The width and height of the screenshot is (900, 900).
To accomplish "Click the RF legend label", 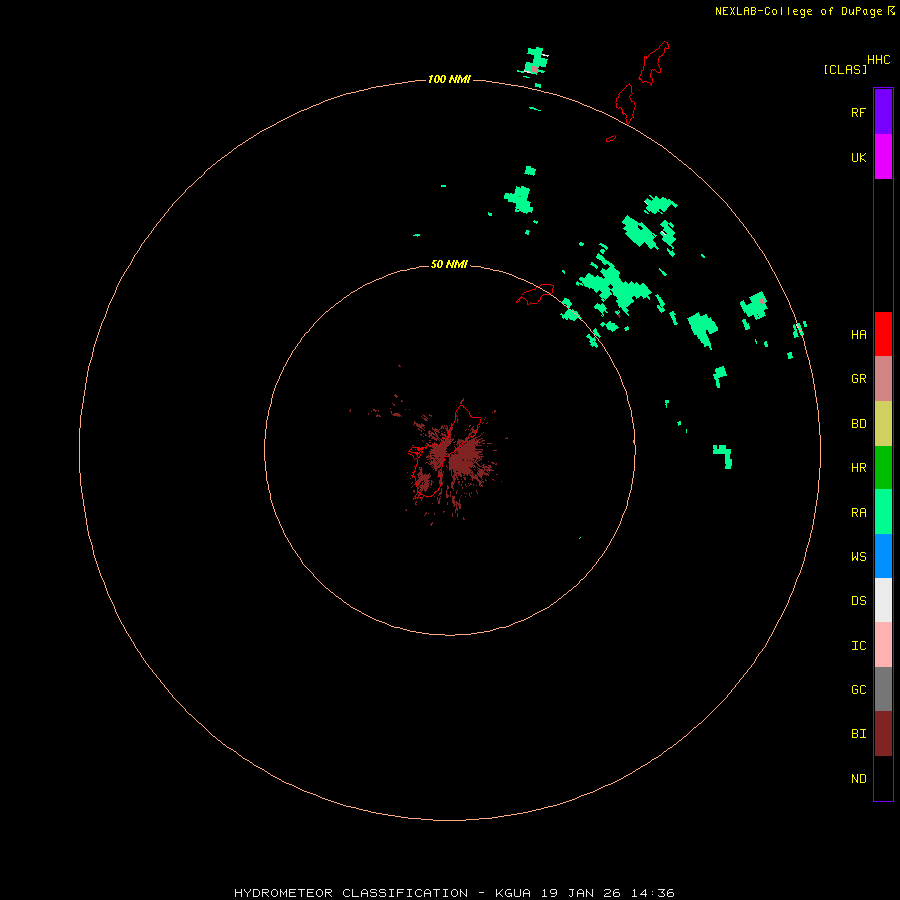I will pos(858,112).
